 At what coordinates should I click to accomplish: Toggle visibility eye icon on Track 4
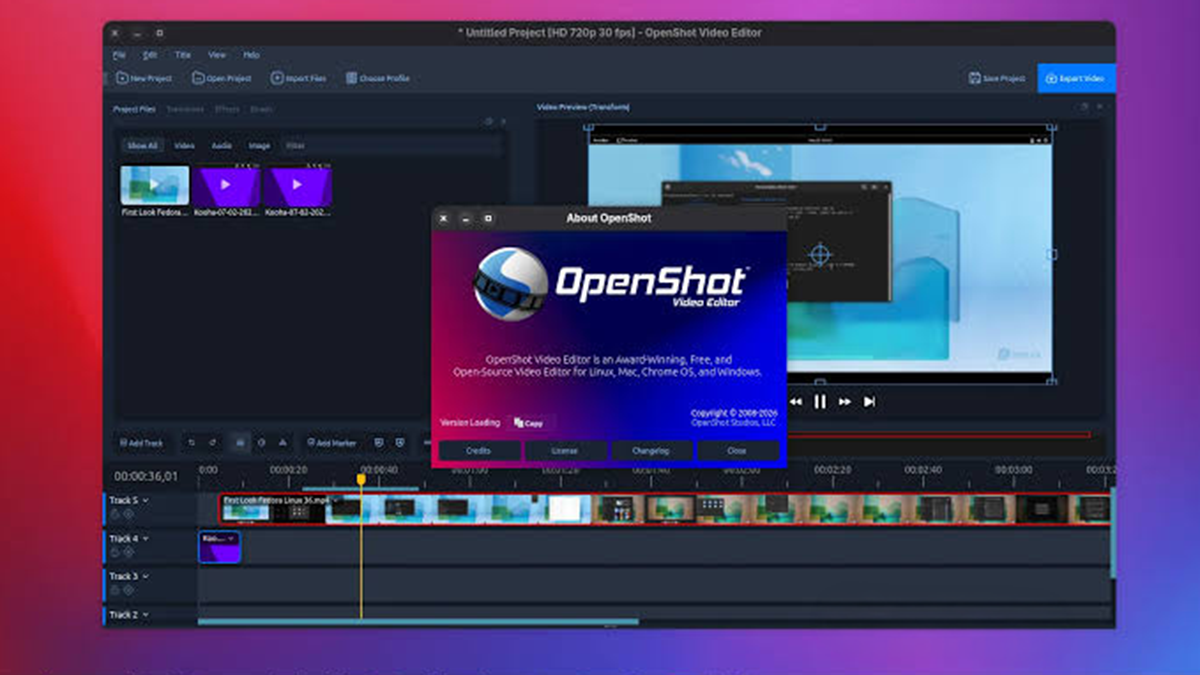click(x=128, y=552)
